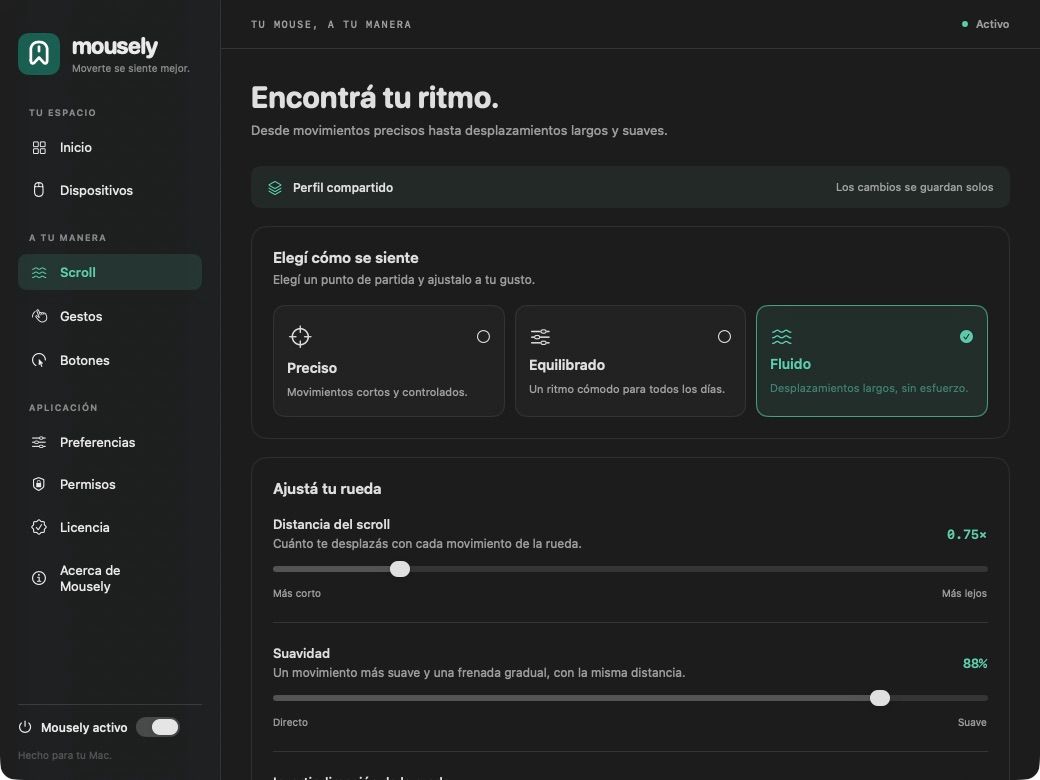Click the Perfil compartido layers icon
This screenshot has width=1040, height=780.
coord(275,188)
